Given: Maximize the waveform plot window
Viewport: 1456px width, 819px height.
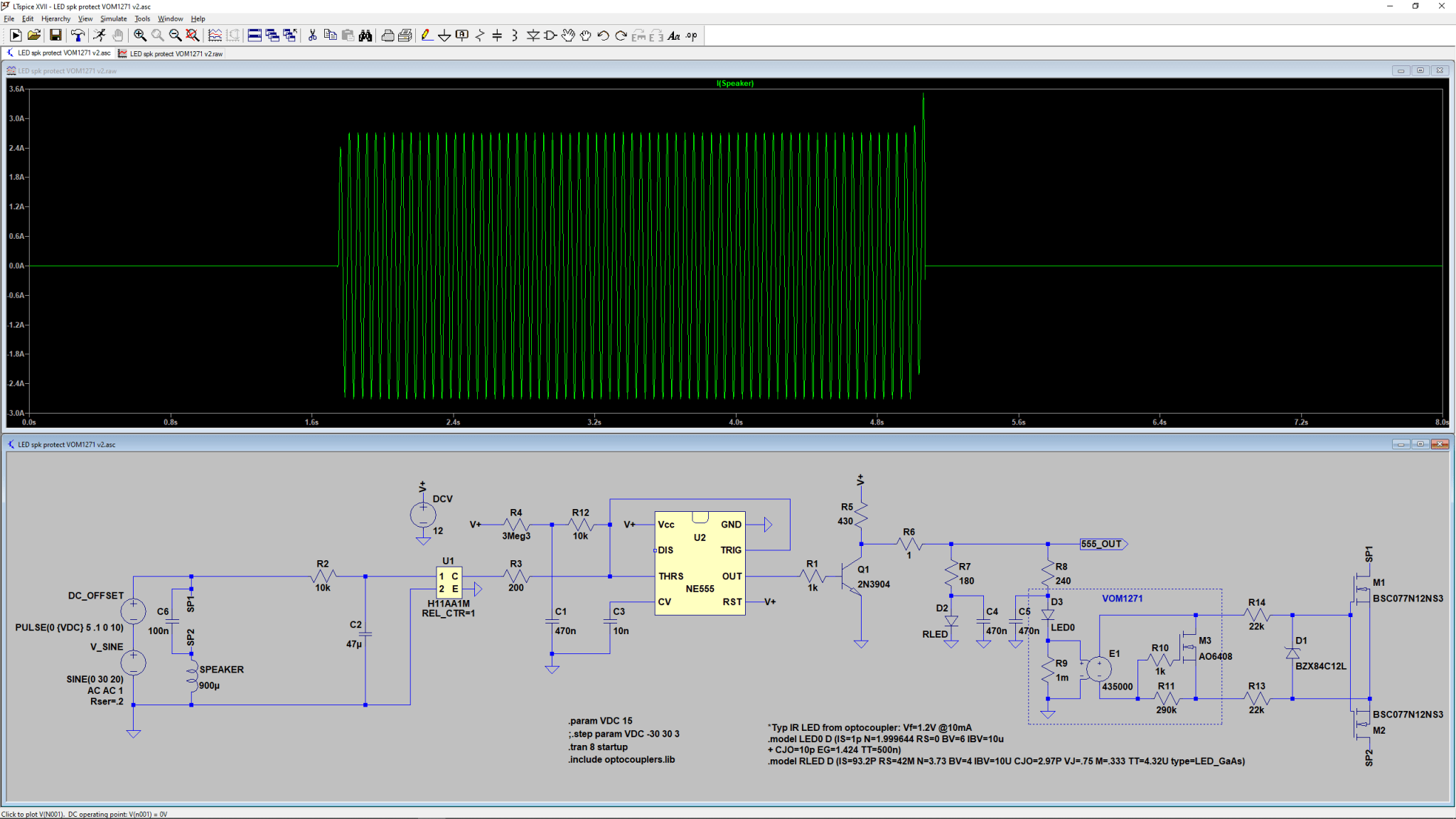Looking at the screenshot, I should [1420, 70].
